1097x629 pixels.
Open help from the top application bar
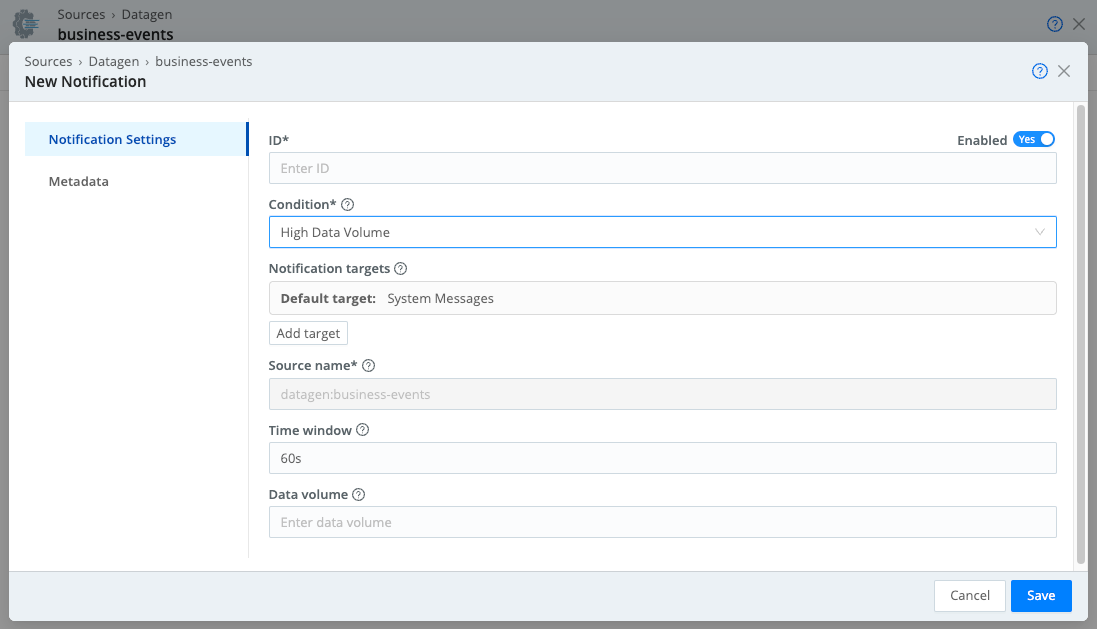point(1054,23)
